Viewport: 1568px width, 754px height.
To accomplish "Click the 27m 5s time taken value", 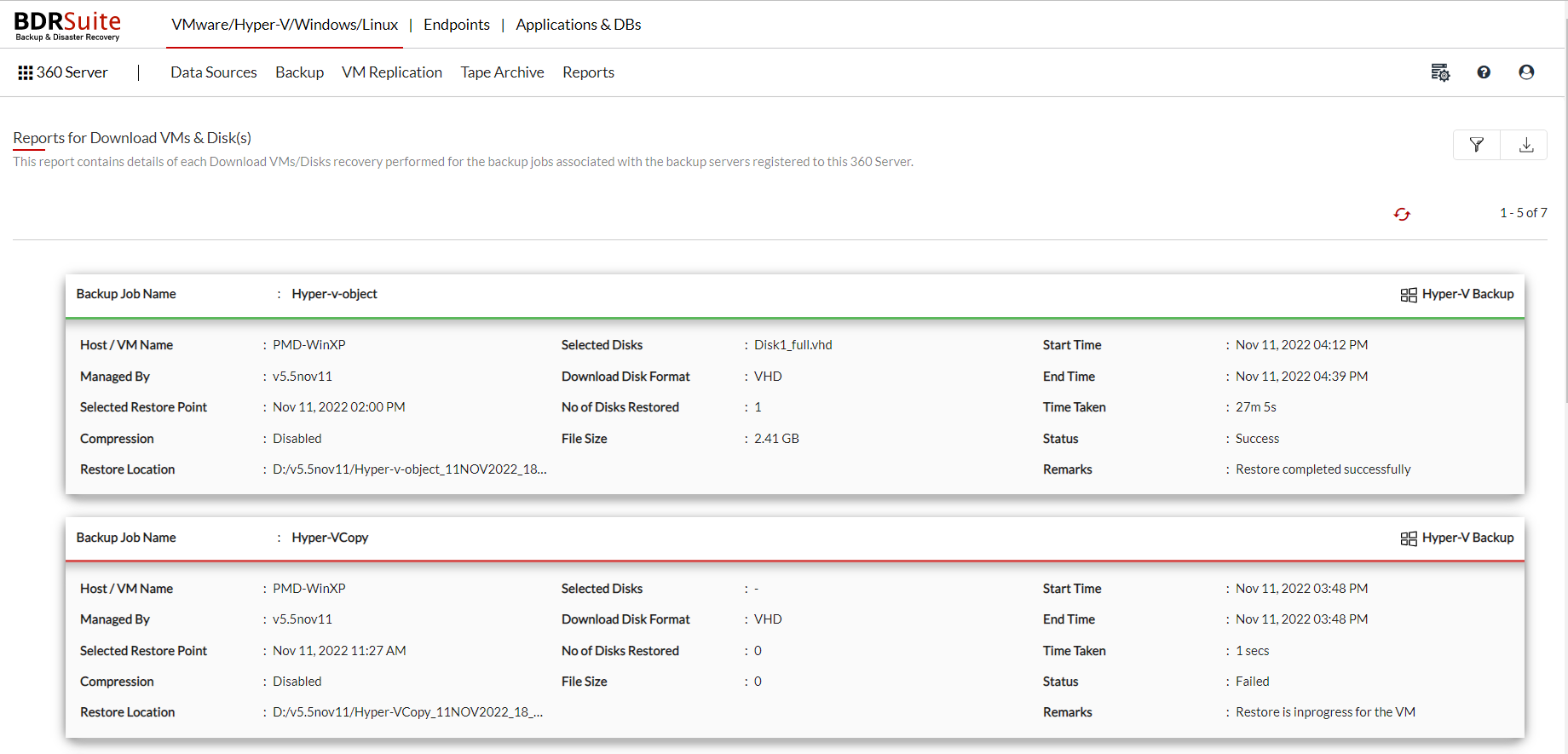I will [x=1256, y=407].
